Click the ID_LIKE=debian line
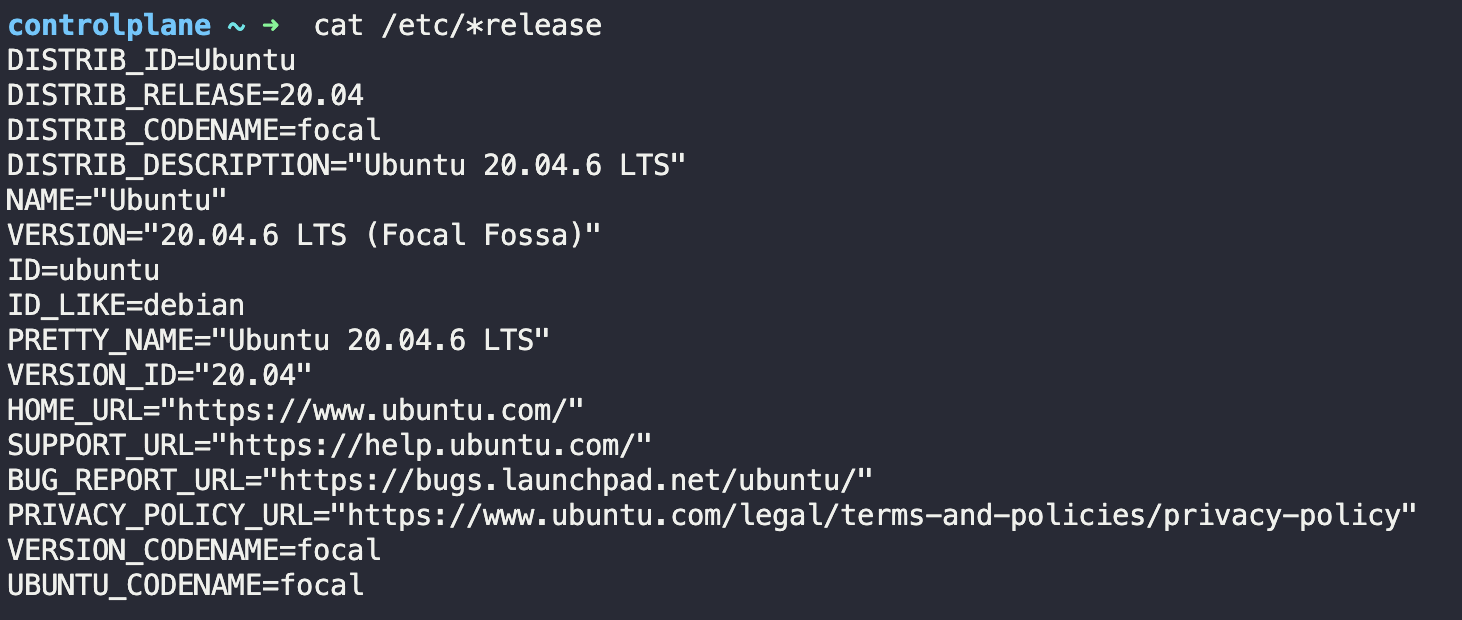The width and height of the screenshot is (1462, 620). click(x=126, y=305)
